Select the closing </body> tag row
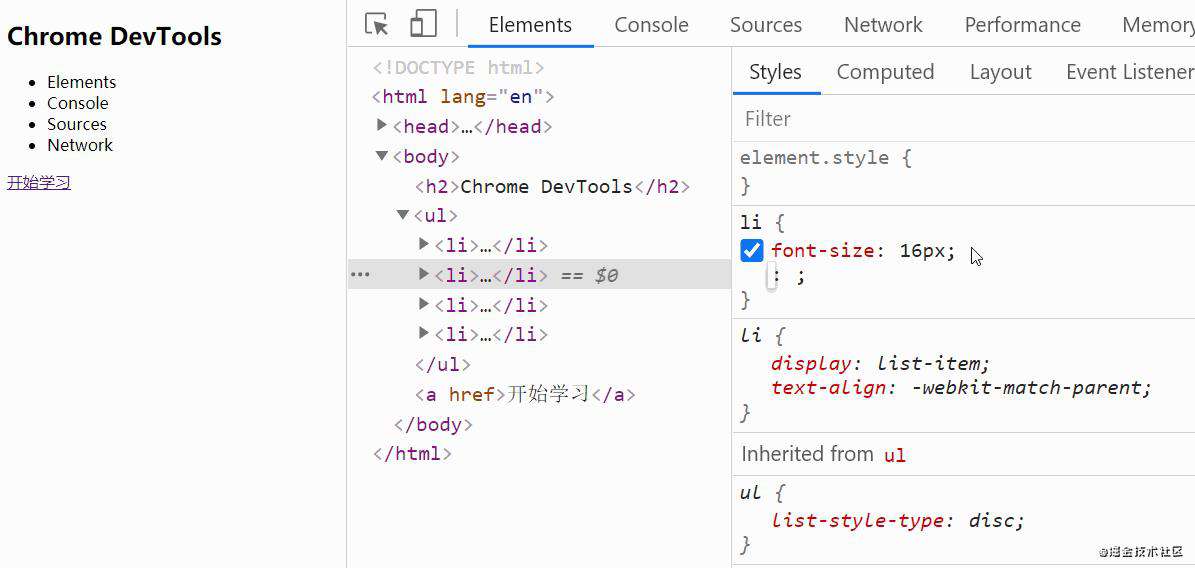 click(433, 424)
